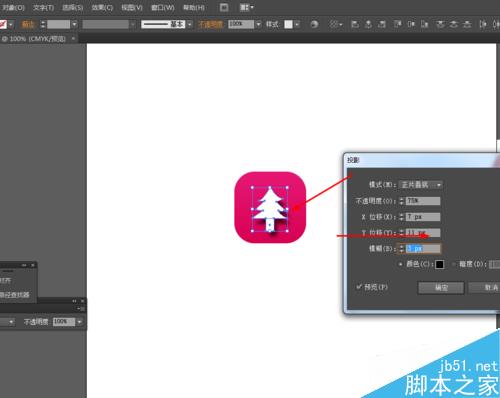Click the white tree shape on pink icon
This screenshot has height=398, width=500.
[x=270, y=209]
